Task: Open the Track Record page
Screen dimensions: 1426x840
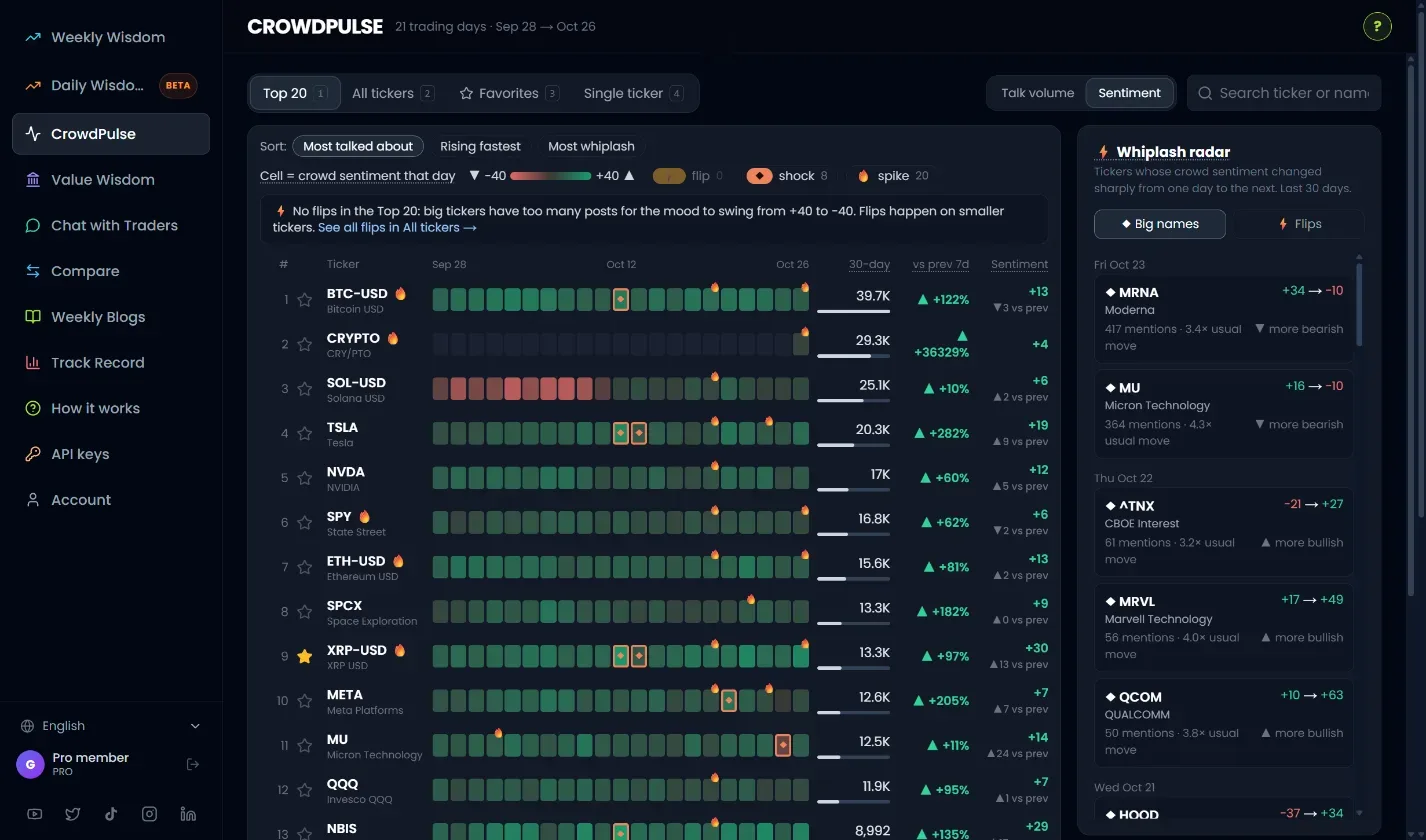Action: pyautogui.click(x=111, y=362)
